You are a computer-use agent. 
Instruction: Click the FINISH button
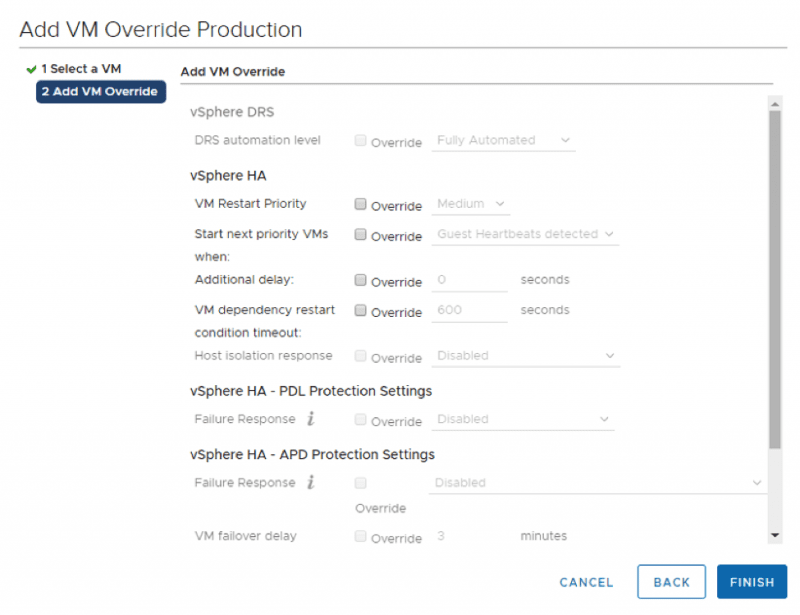pos(752,582)
